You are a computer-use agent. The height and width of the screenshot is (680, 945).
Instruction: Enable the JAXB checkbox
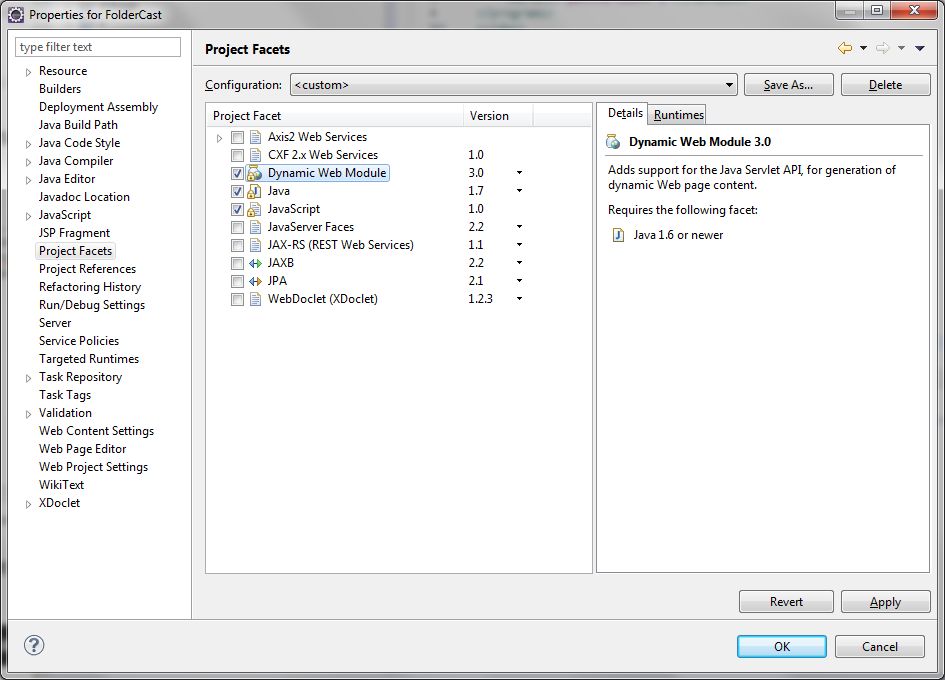pos(237,263)
